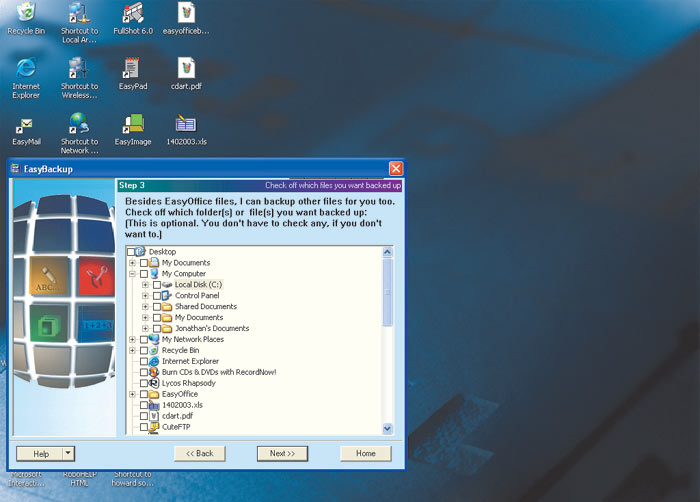The image size is (700, 502).
Task: Open the dropdown arrow beside Help
Action: (x=67, y=453)
